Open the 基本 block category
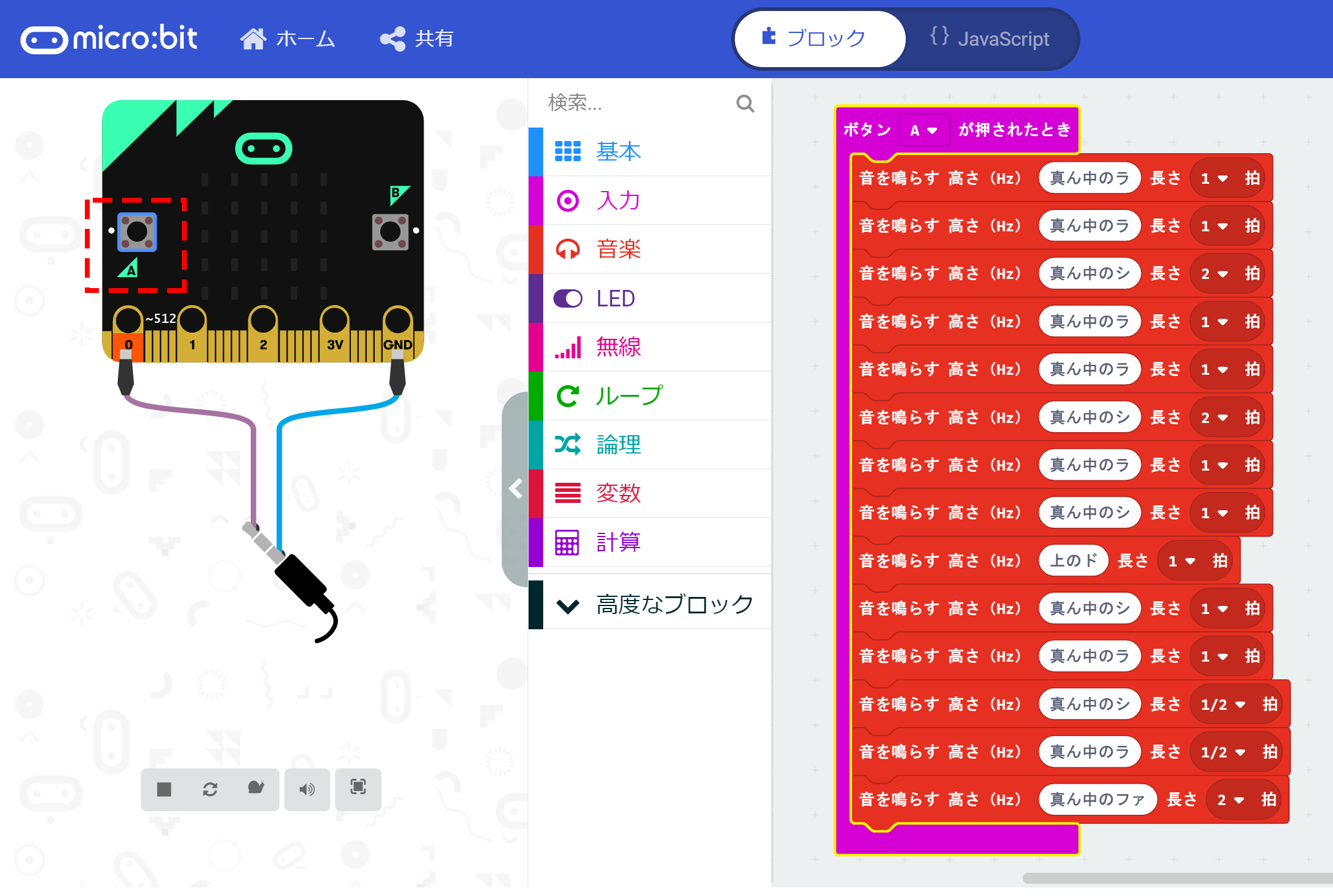Image resolution: width=1333 pixels, height=896 pixels. click(618, 151)
